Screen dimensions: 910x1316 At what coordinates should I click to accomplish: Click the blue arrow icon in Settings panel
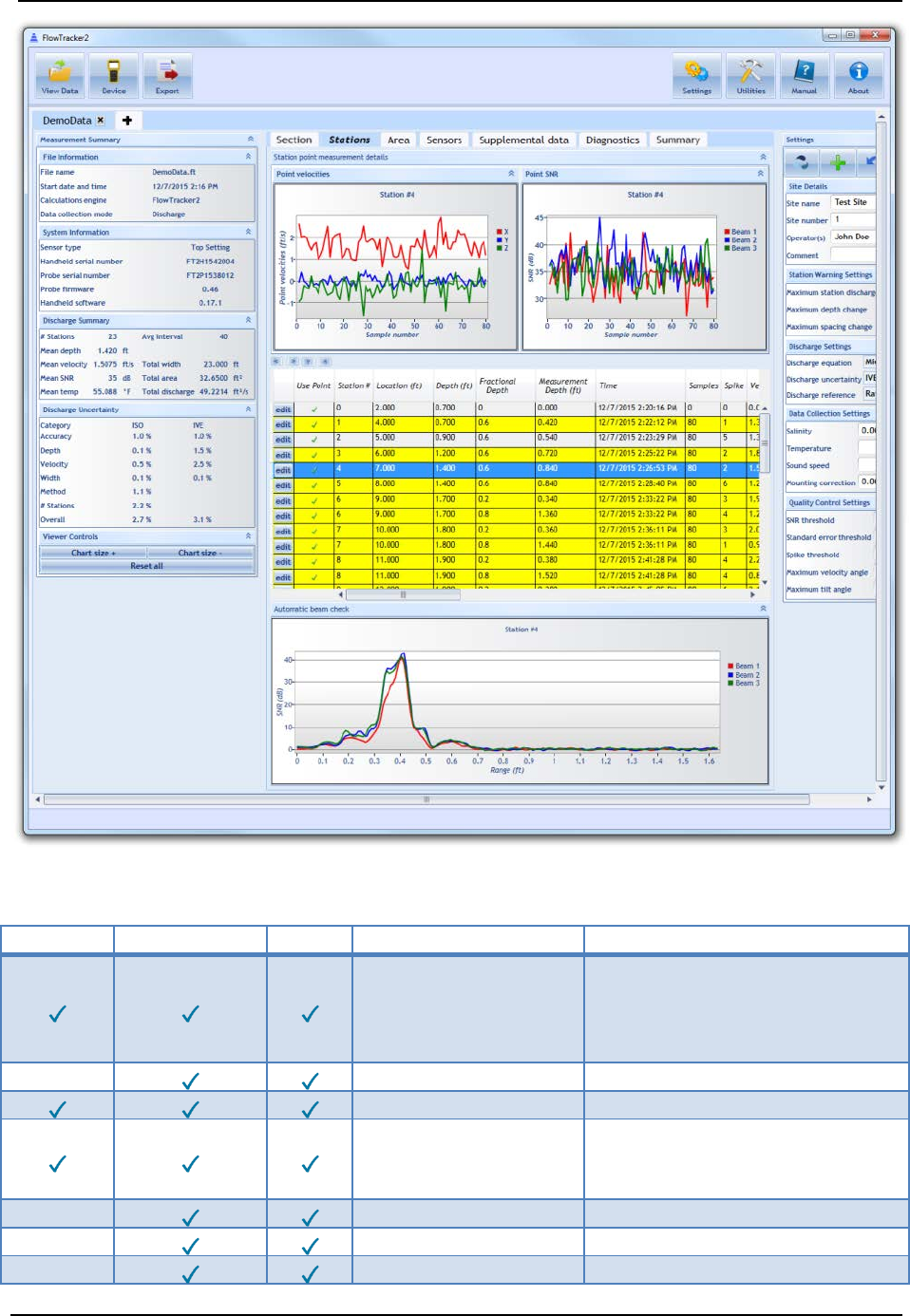pyautogui.click(x=868, y=162)
